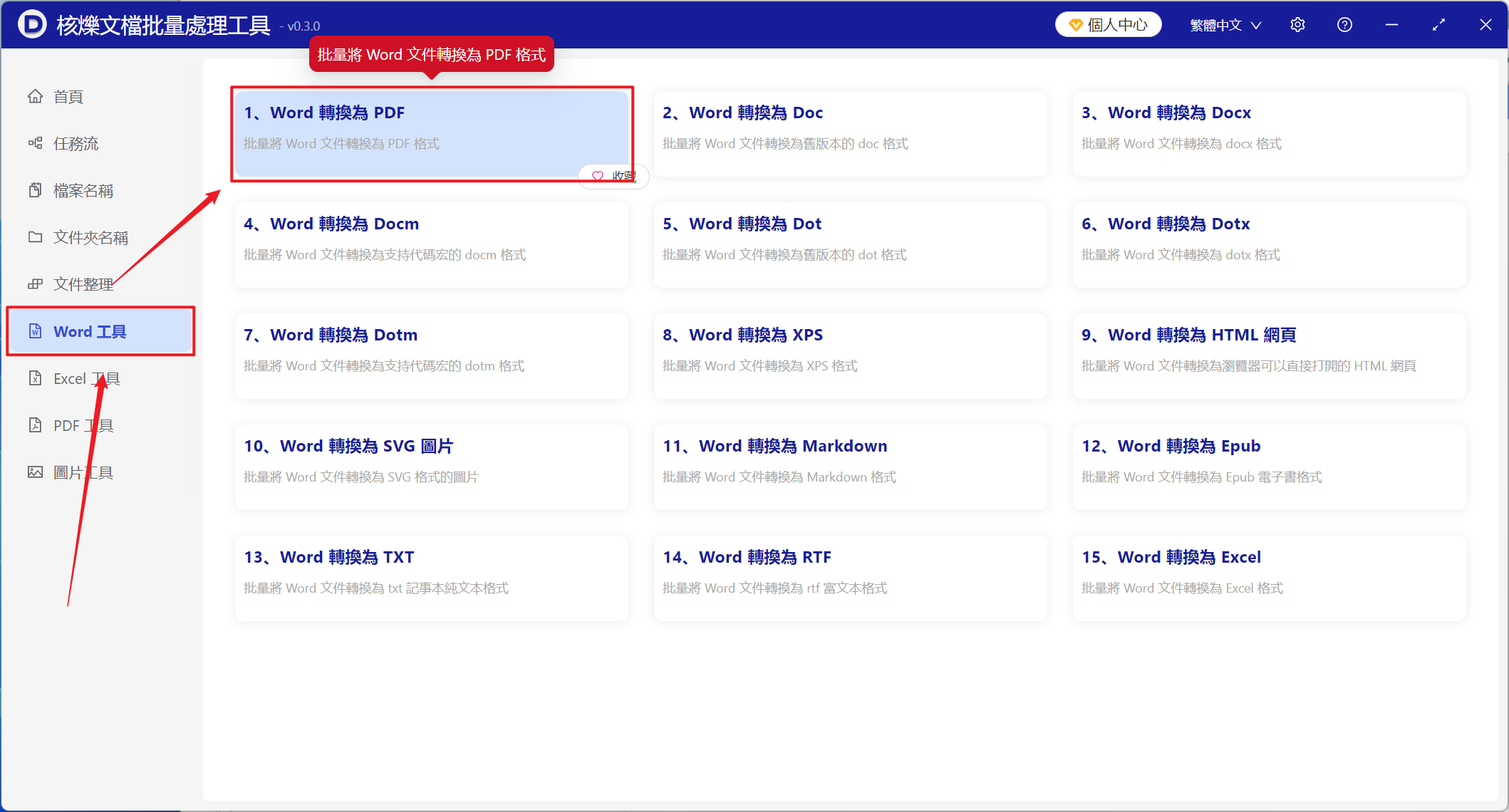Pick the Word 轉換為 Excel card

(1270, 578)
